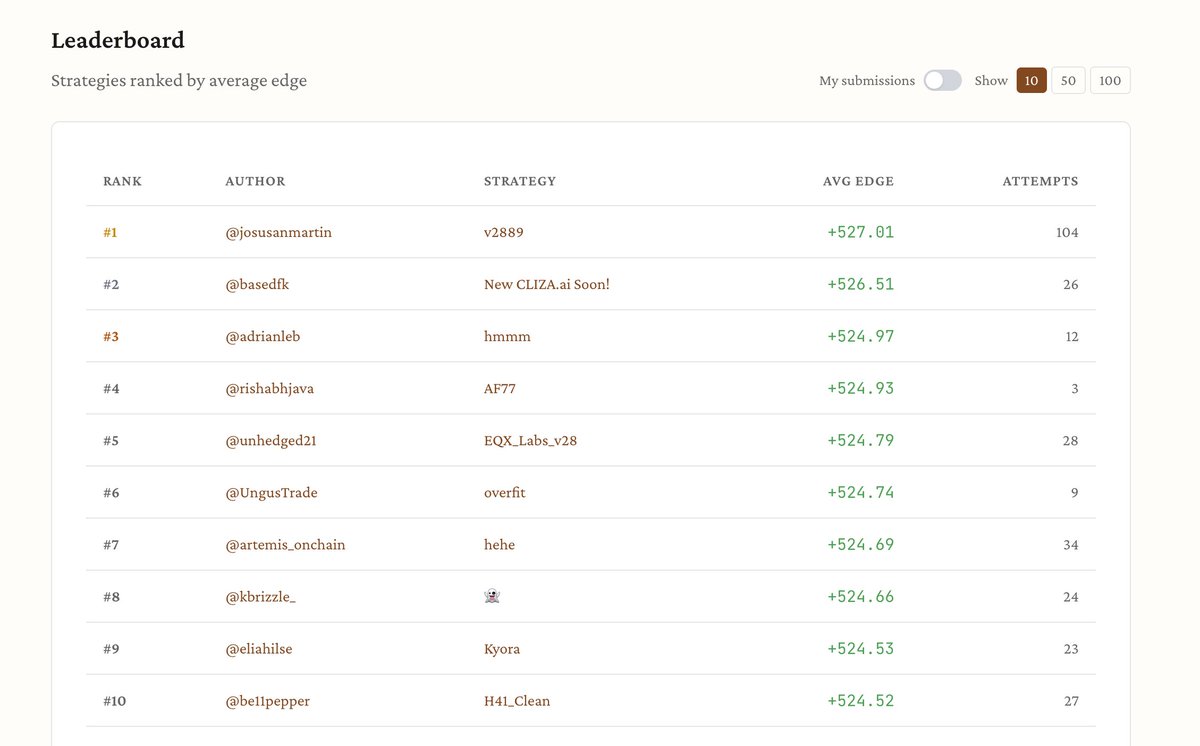Open author @kbrizzle_
Screen dimensions: 1200x746
[260, 596]
